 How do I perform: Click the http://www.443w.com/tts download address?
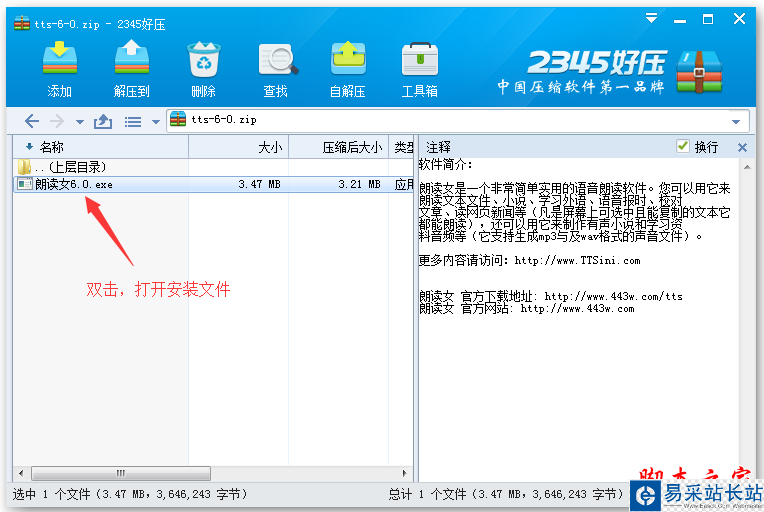click(613, 296)
